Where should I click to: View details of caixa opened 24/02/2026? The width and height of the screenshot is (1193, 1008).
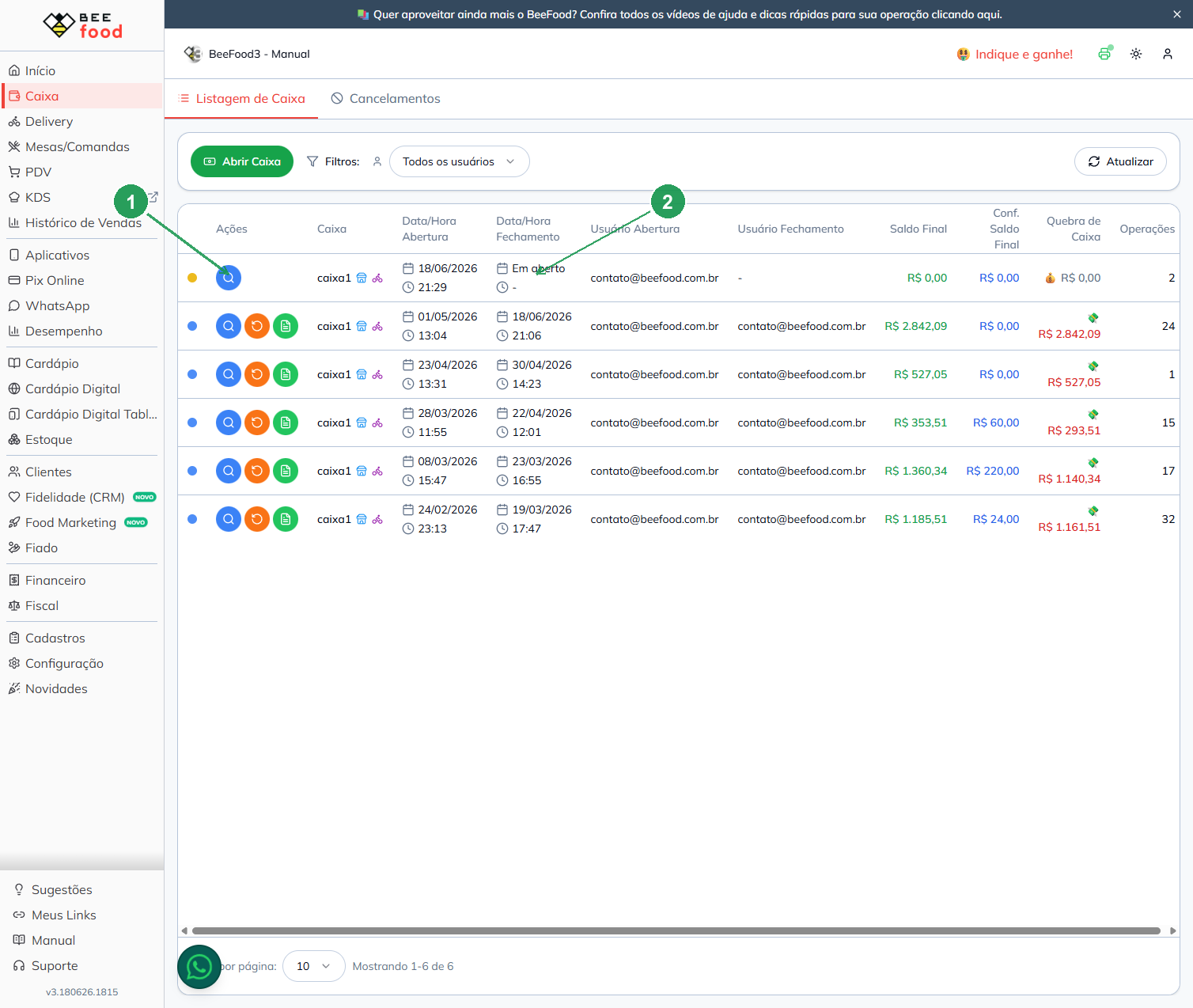[x=229, y=519]
